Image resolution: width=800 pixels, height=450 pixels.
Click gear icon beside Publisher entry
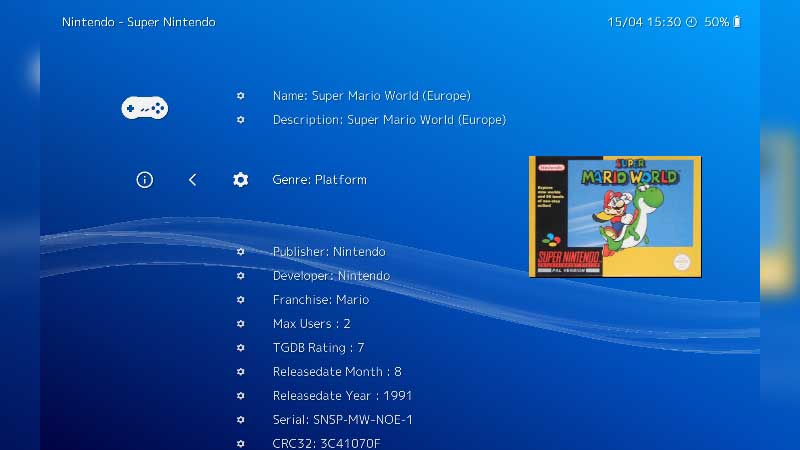tap(240, 252)
